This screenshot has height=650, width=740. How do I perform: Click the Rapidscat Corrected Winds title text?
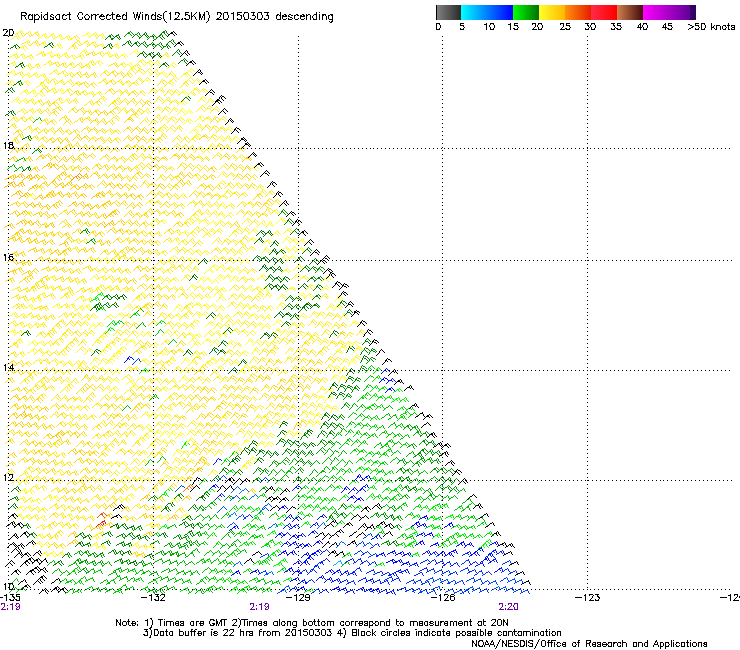177,17
